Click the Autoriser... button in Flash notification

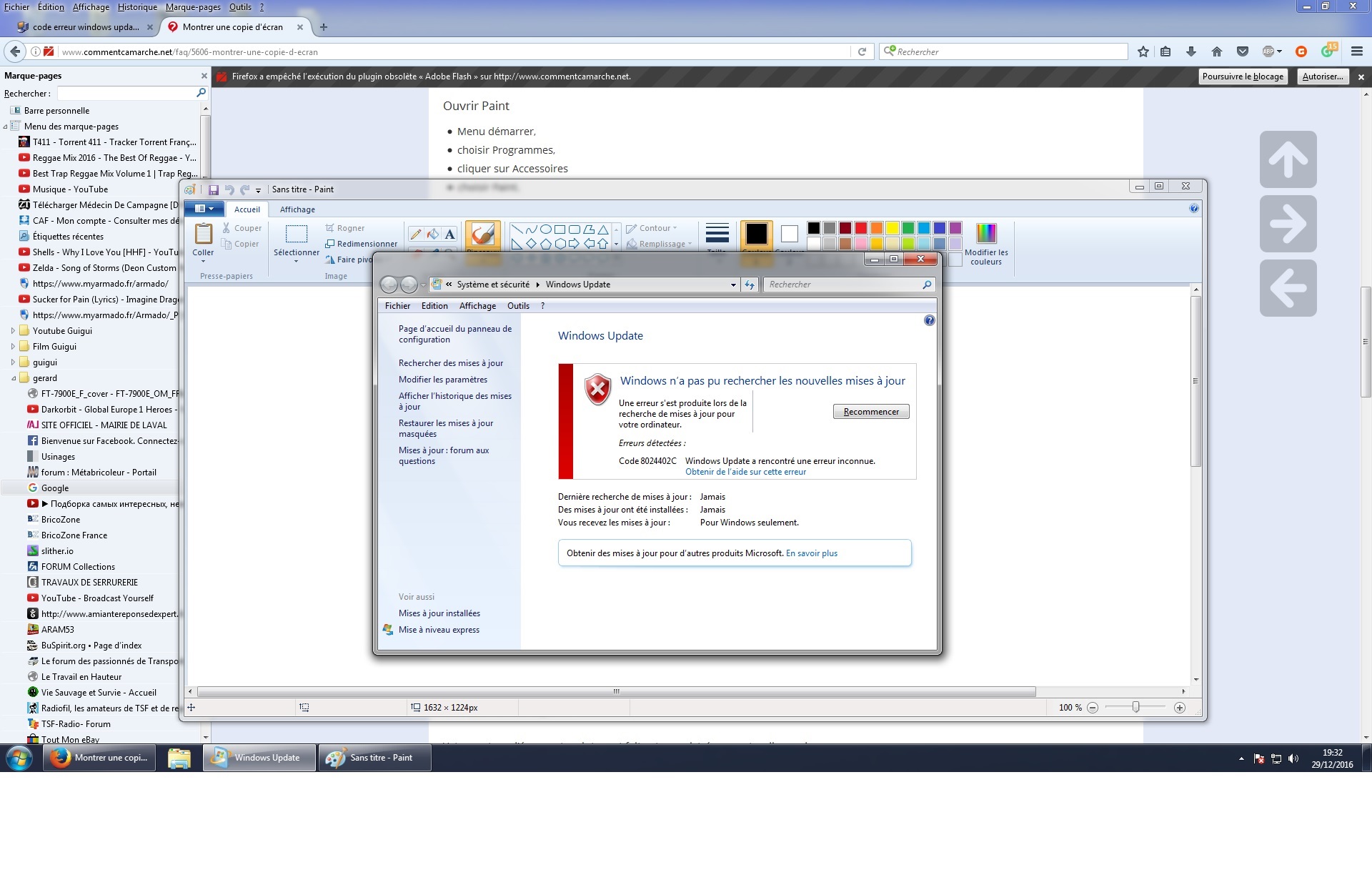[1323, 76]
